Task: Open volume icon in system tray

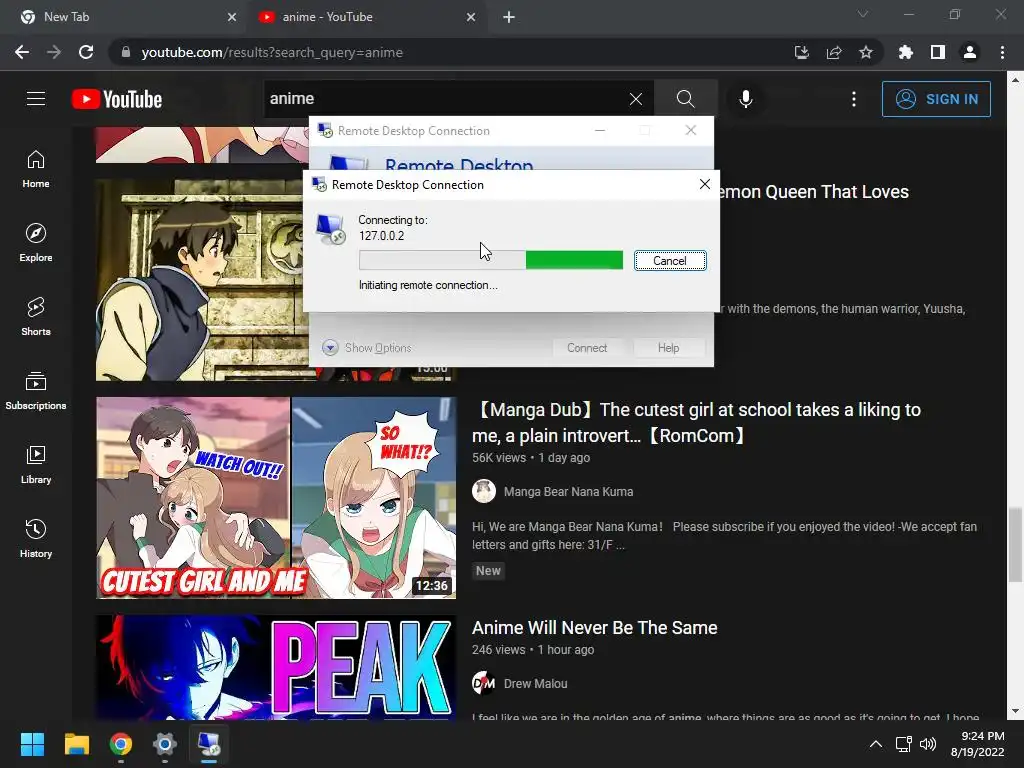Action: [x=927, y=744]
